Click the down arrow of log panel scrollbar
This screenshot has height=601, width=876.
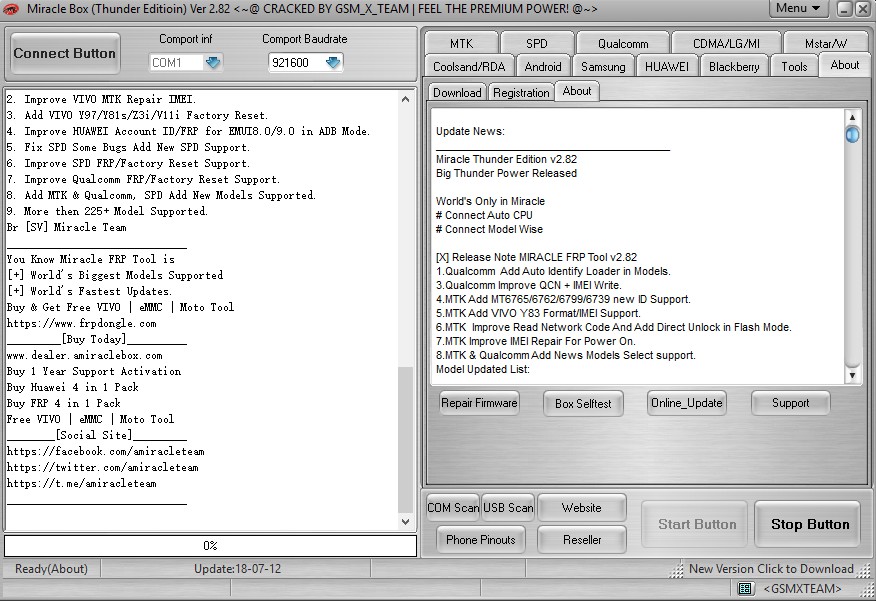pos(406,522)
